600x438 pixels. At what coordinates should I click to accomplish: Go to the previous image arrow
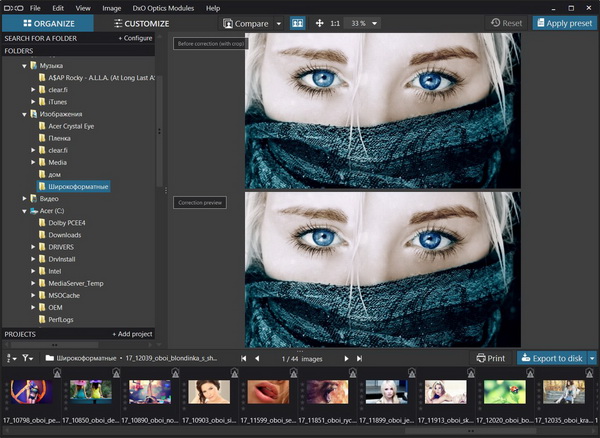click(257, 357)
